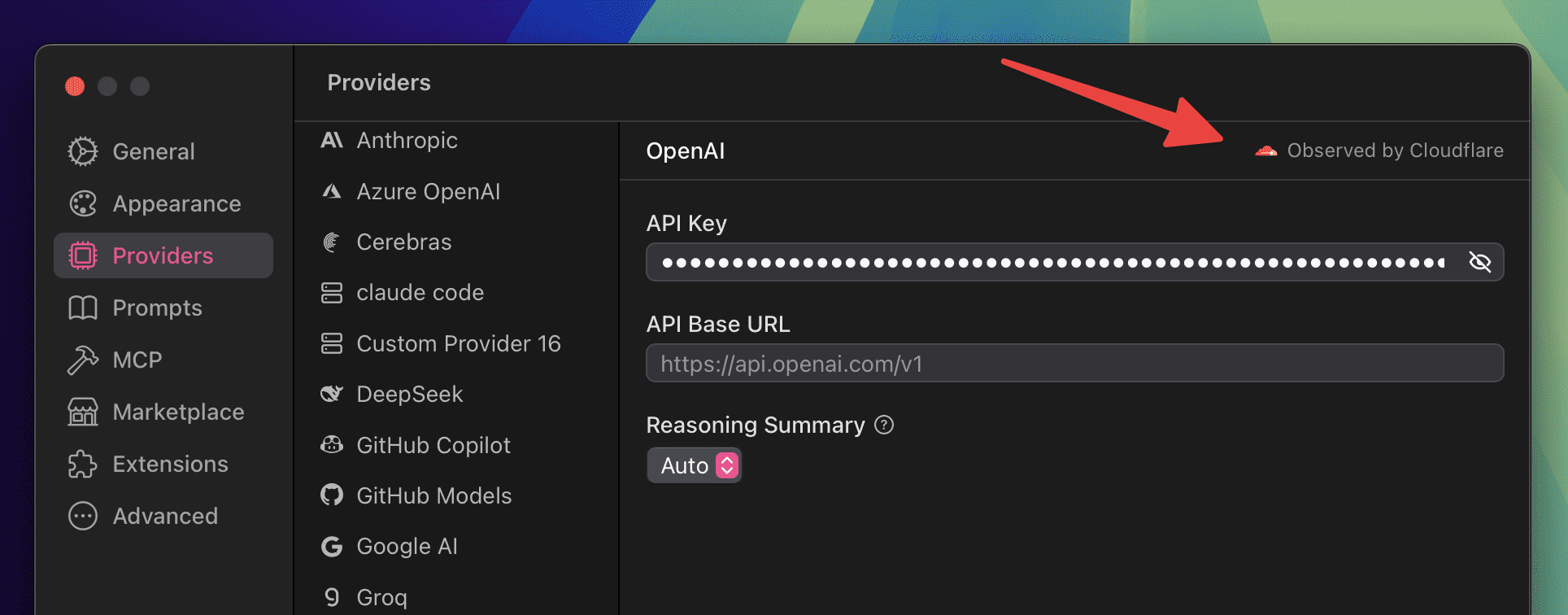Focus the API Key password field
The image size is (1568, 615).
click(1074, 262)
